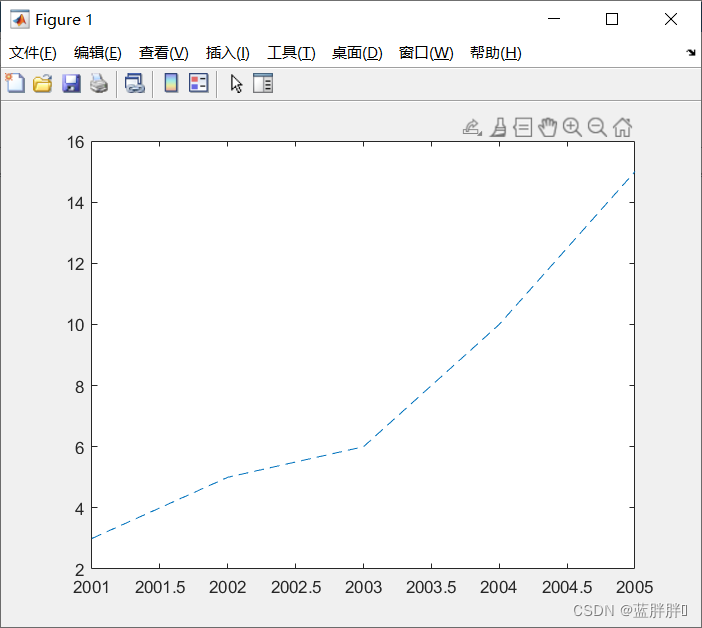
Task: Click the MATLAB logo in the title bar
Action: [x=20, y=19]
